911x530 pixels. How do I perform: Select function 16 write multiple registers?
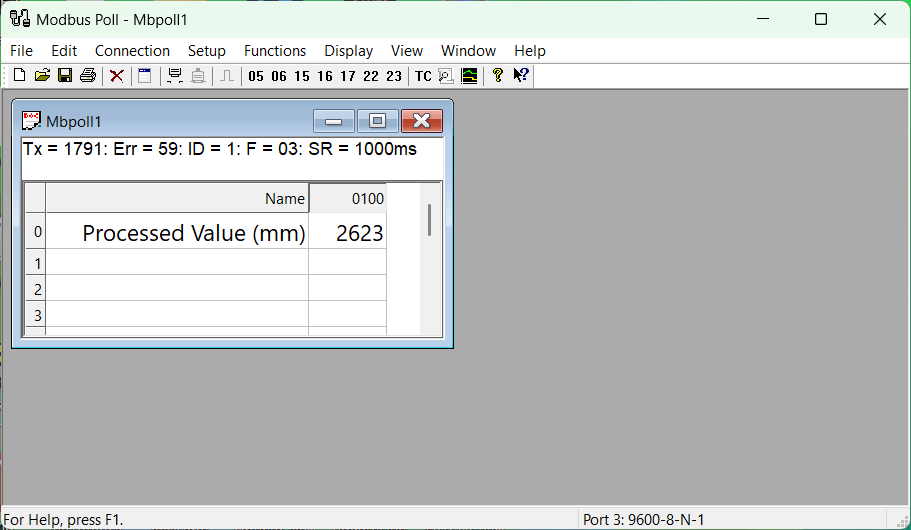(325, 76)
